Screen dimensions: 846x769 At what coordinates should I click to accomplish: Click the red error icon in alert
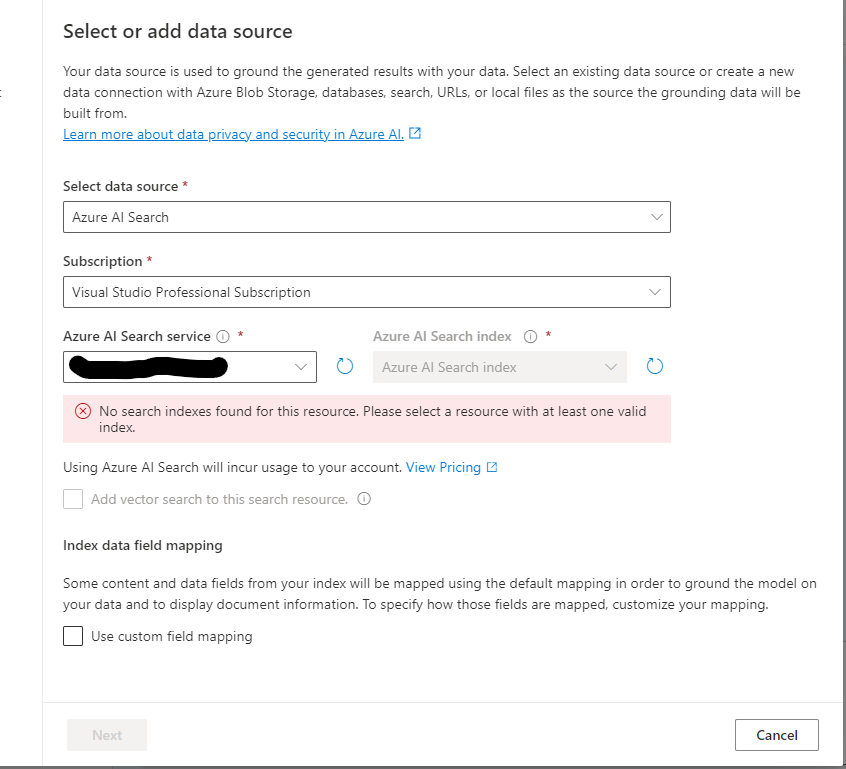tap(83, 412)
